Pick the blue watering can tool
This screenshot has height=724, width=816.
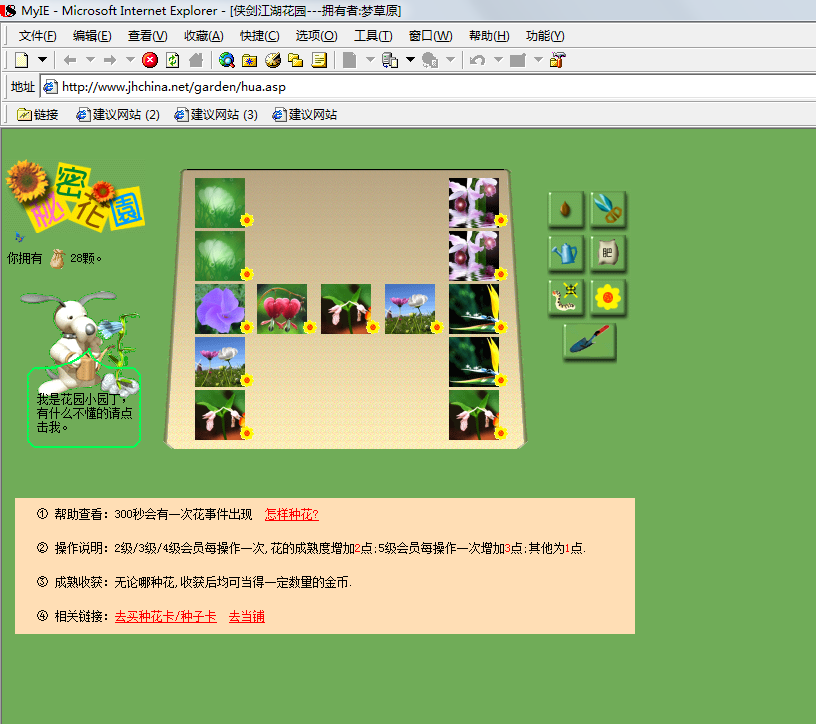(x=566, y=253)
